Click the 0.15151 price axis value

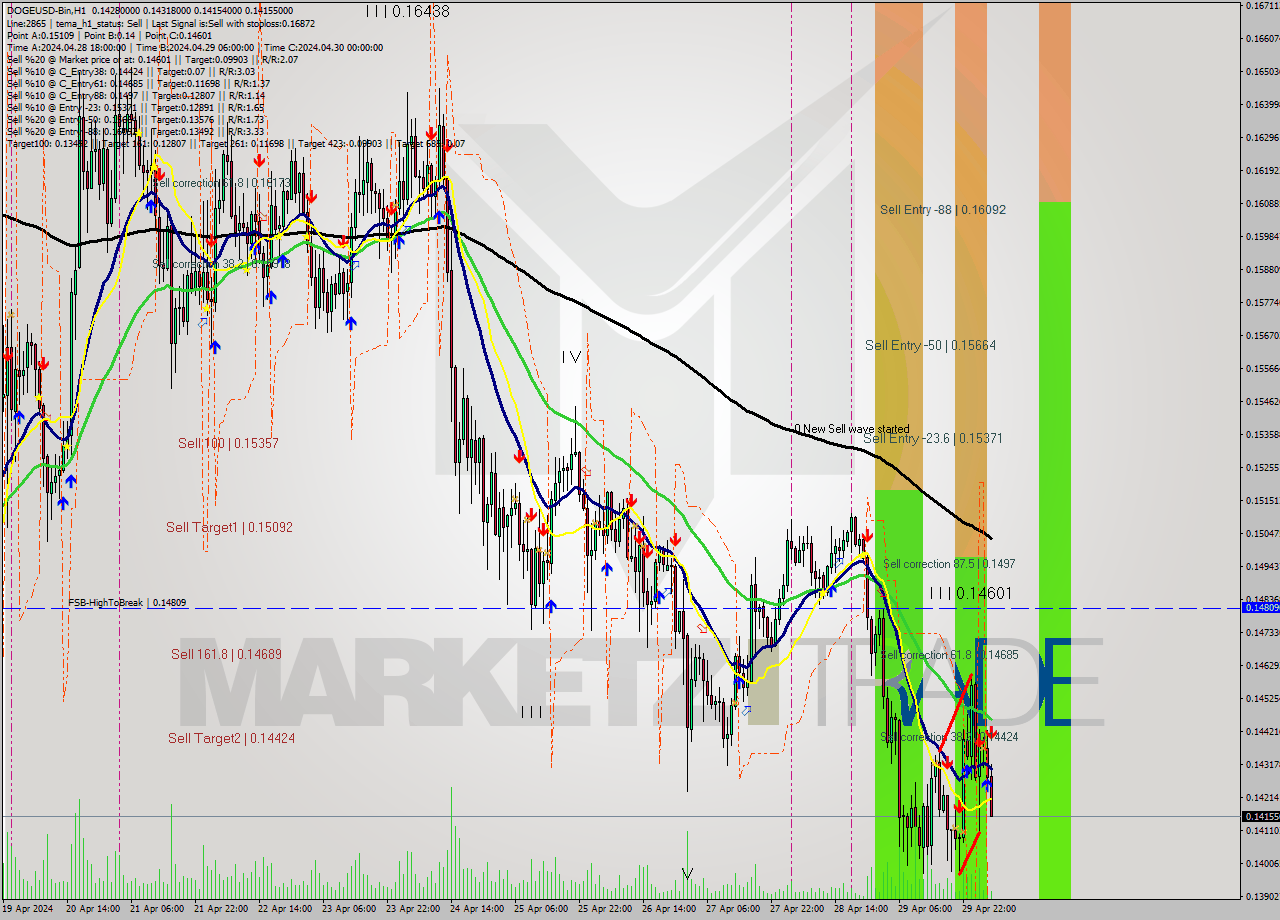click(1261, 500)
